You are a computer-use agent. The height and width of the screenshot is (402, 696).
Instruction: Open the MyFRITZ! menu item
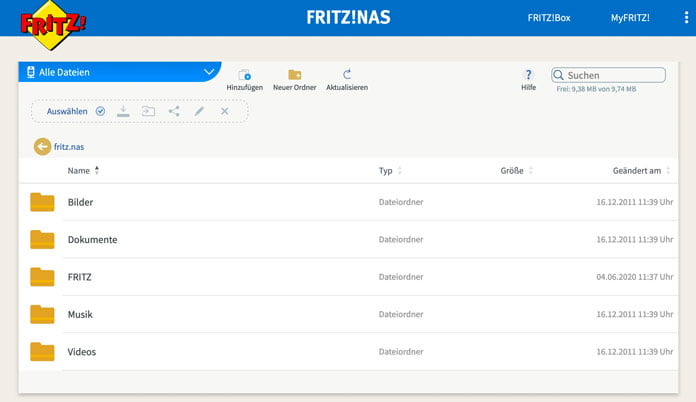[630, 18]
